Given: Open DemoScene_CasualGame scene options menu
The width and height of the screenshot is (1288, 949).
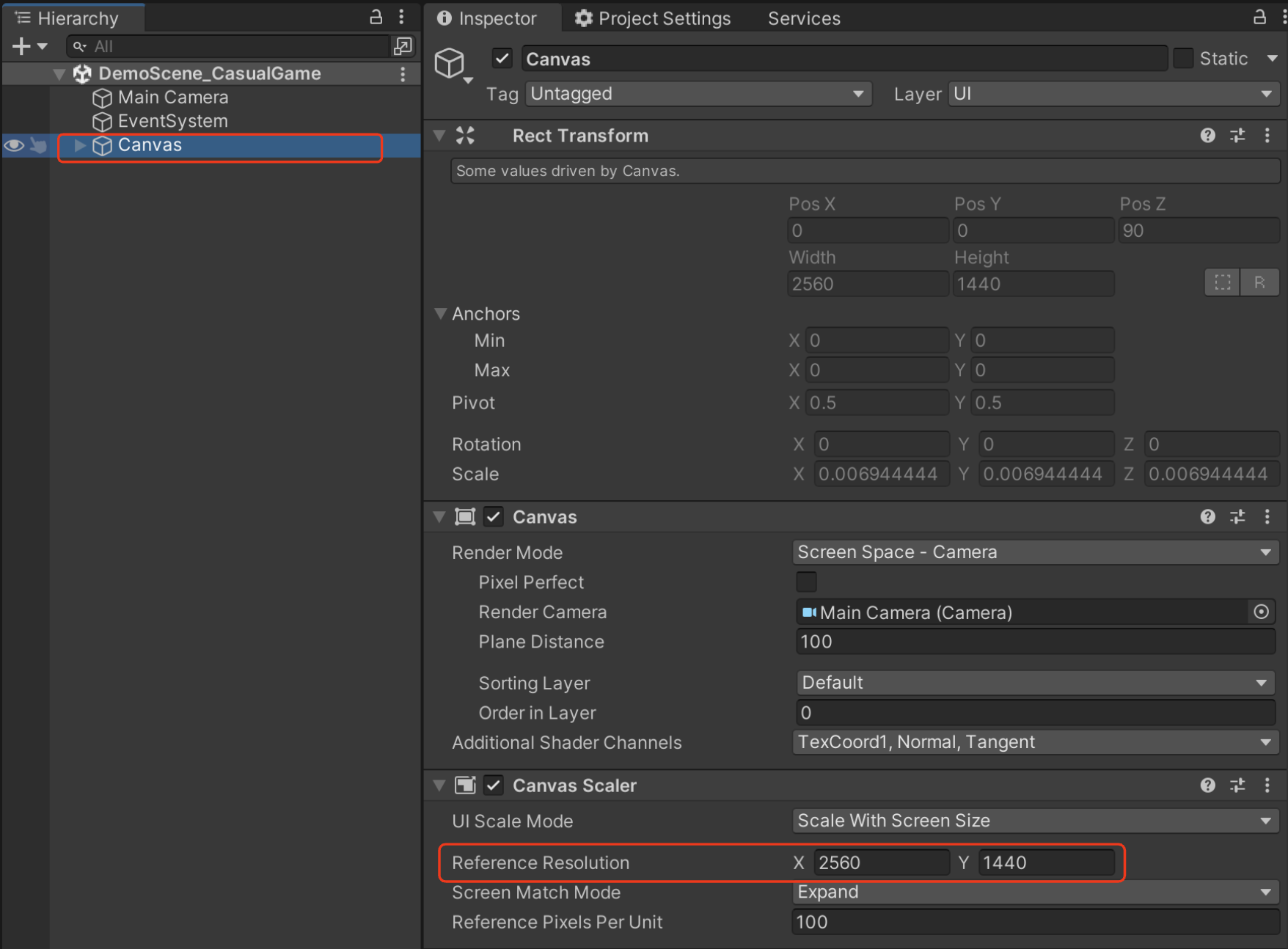Looking at the screenshot, I should [403, 73].
